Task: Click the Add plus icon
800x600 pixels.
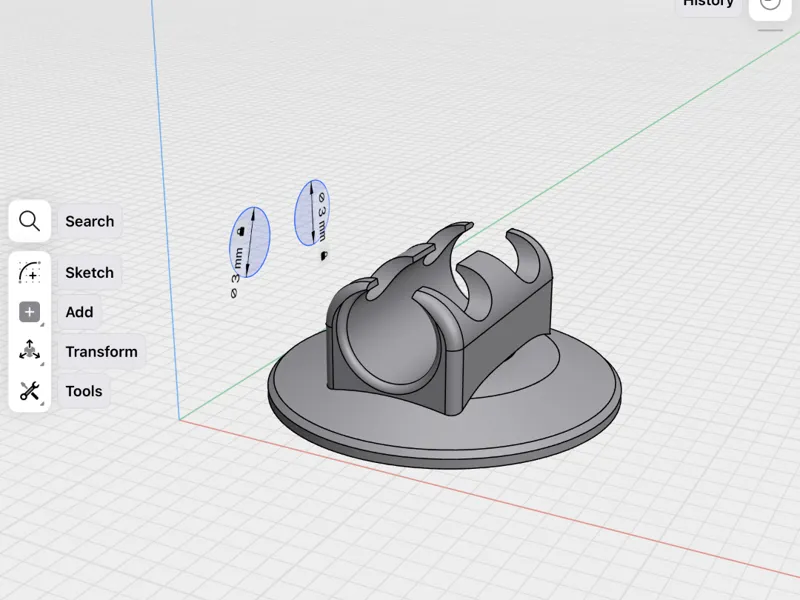Action: coord(30,312)
